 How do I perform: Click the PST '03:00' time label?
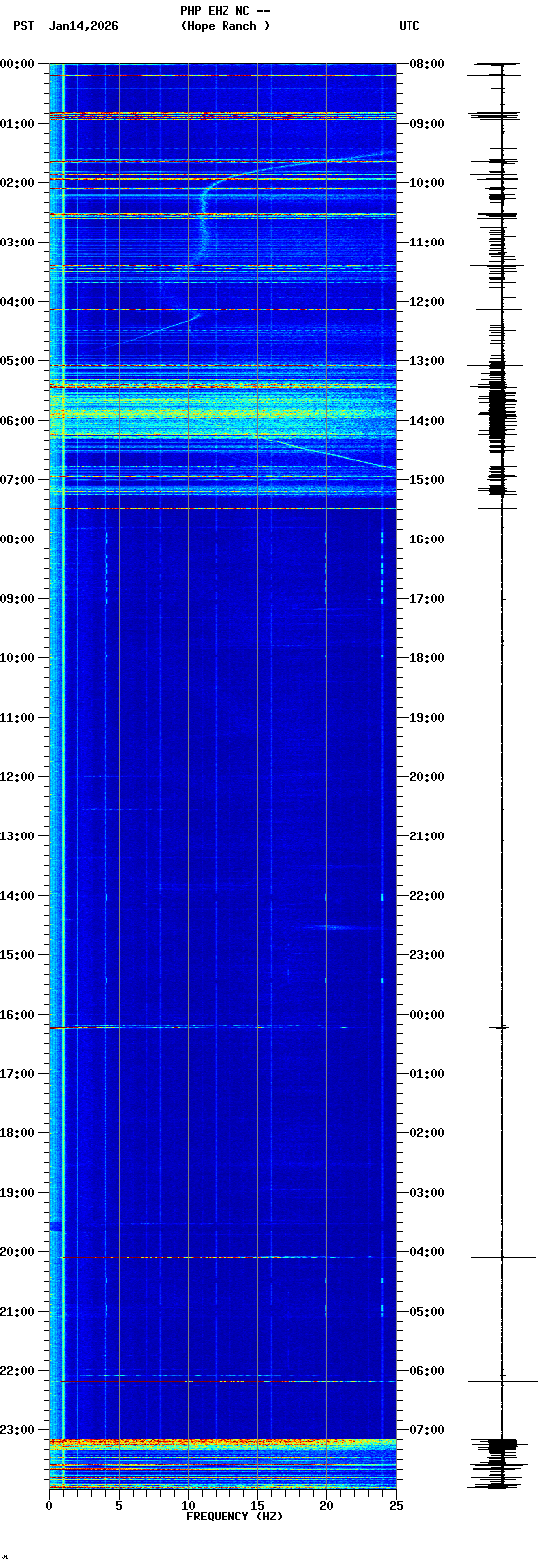click(x=17, y=243)
